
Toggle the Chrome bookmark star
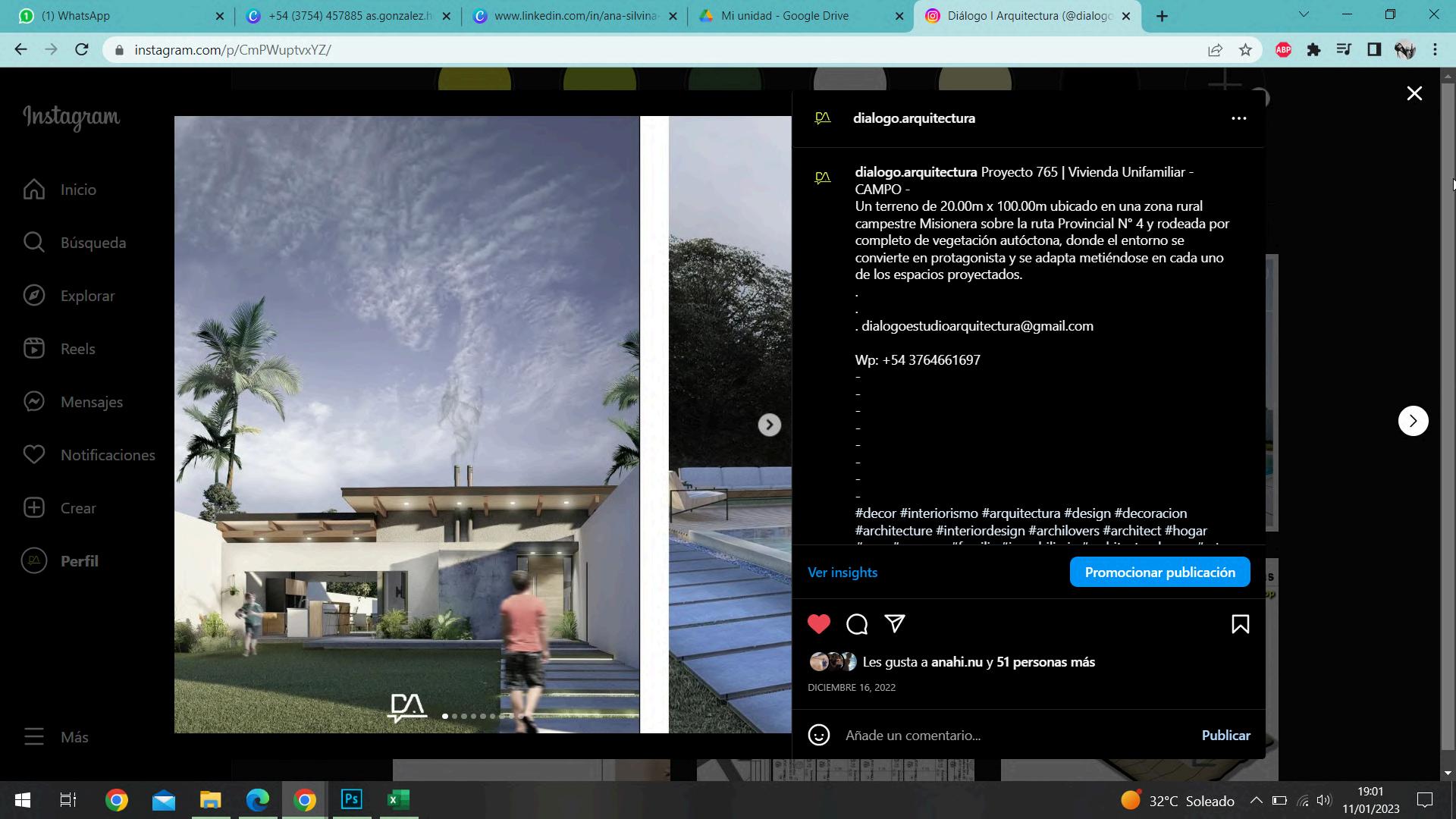pyautogui.click(x=1245, y=50)
